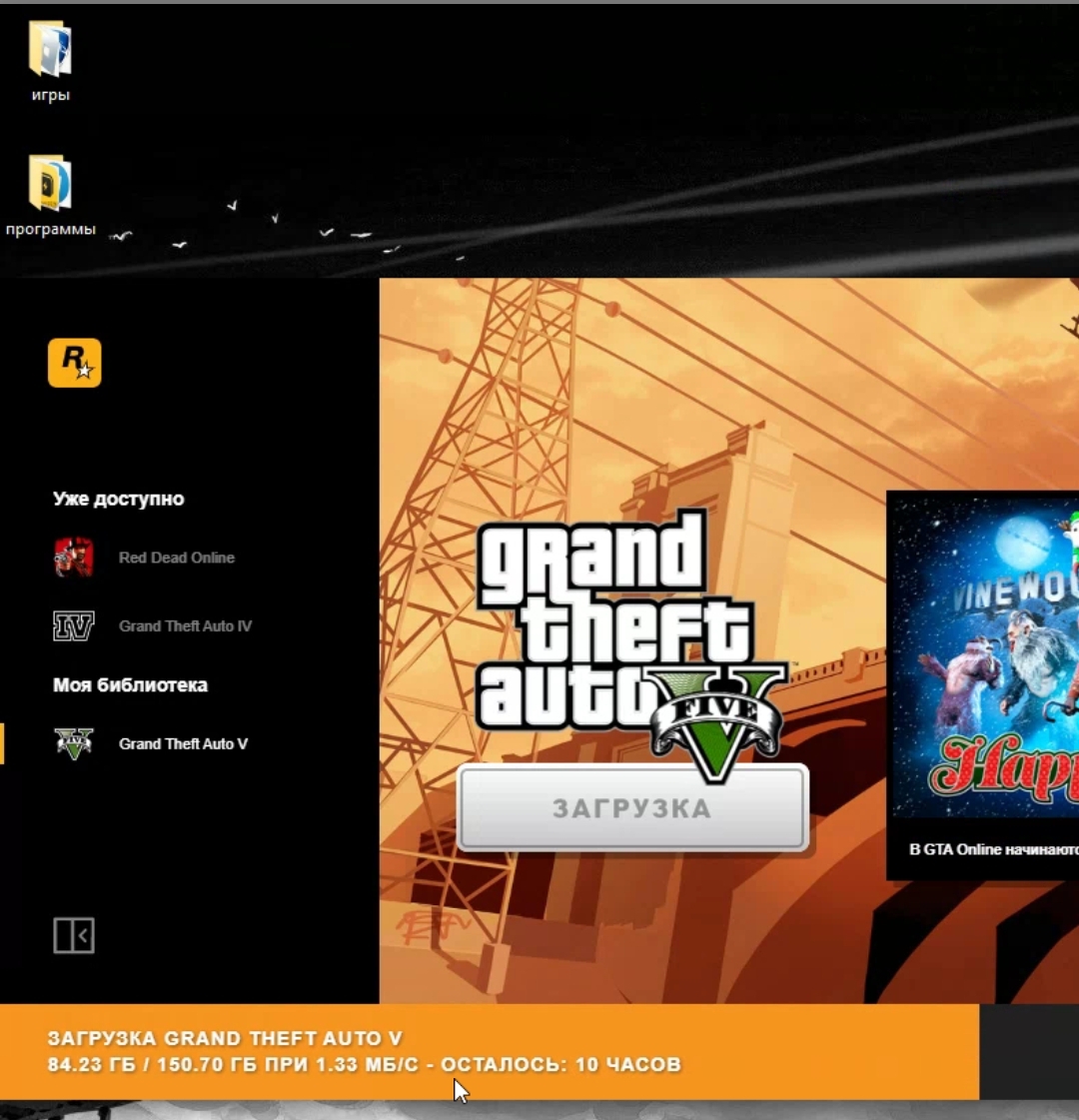The height and width of the screenshot is (1120, 1079).
Task: Click the ЗАГРУЗКА button for GTA V
Action: pos(632,808)
